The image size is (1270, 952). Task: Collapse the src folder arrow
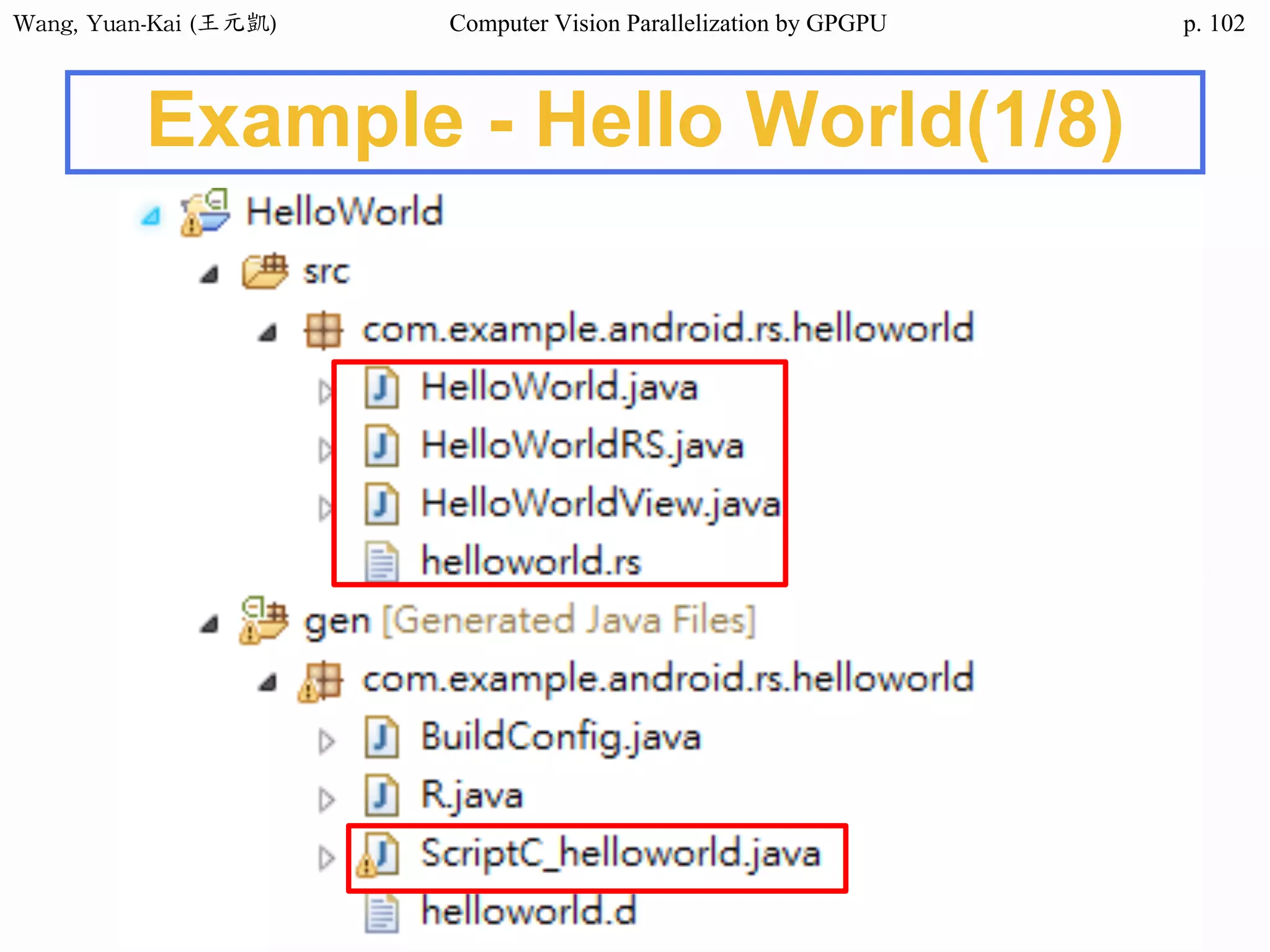click(x=210, y=274)
